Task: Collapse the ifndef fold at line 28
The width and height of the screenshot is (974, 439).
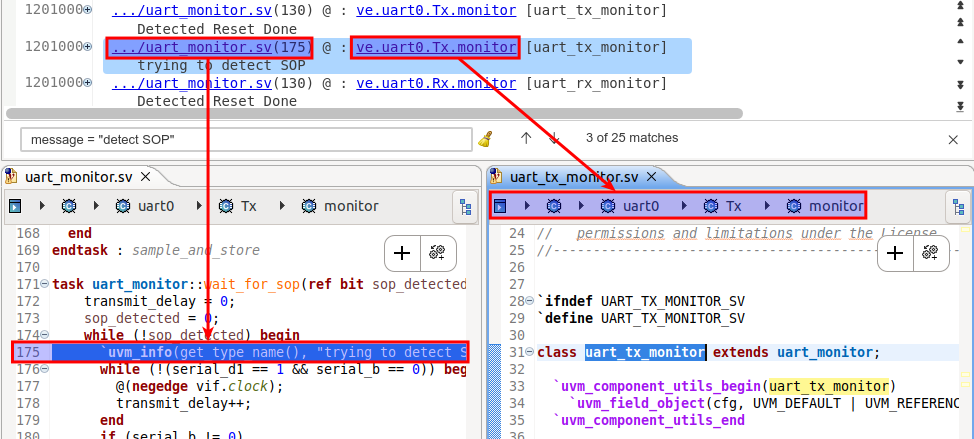Action: coord(529,301)
